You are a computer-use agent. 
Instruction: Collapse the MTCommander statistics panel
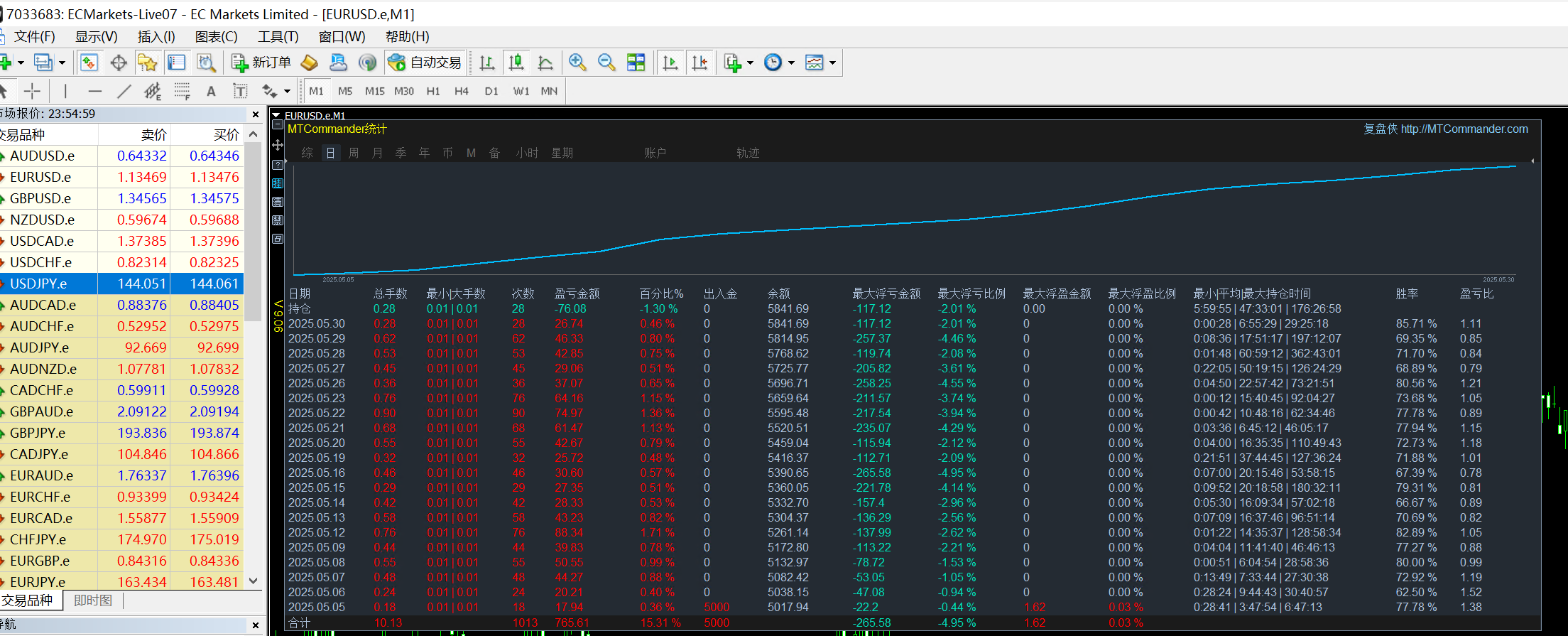(x=278, y=125)
